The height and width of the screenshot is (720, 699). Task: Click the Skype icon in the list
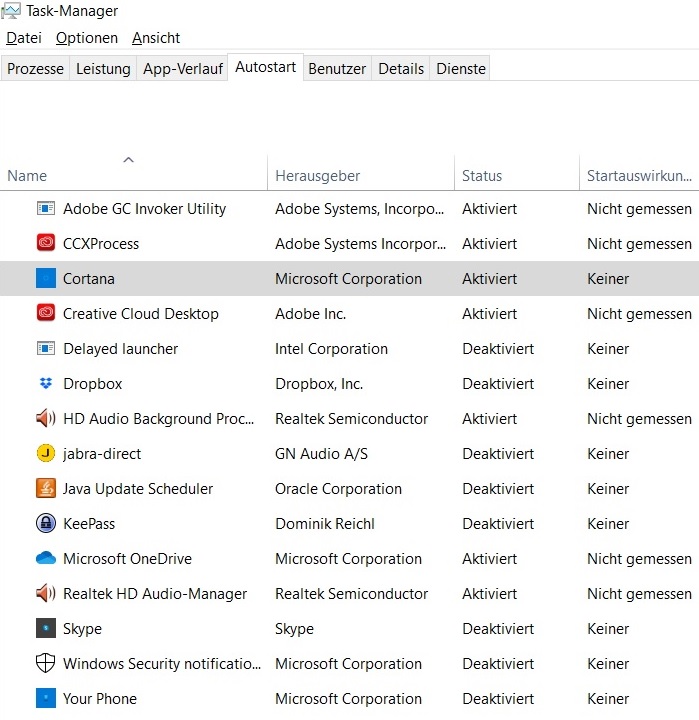point(46,629)
